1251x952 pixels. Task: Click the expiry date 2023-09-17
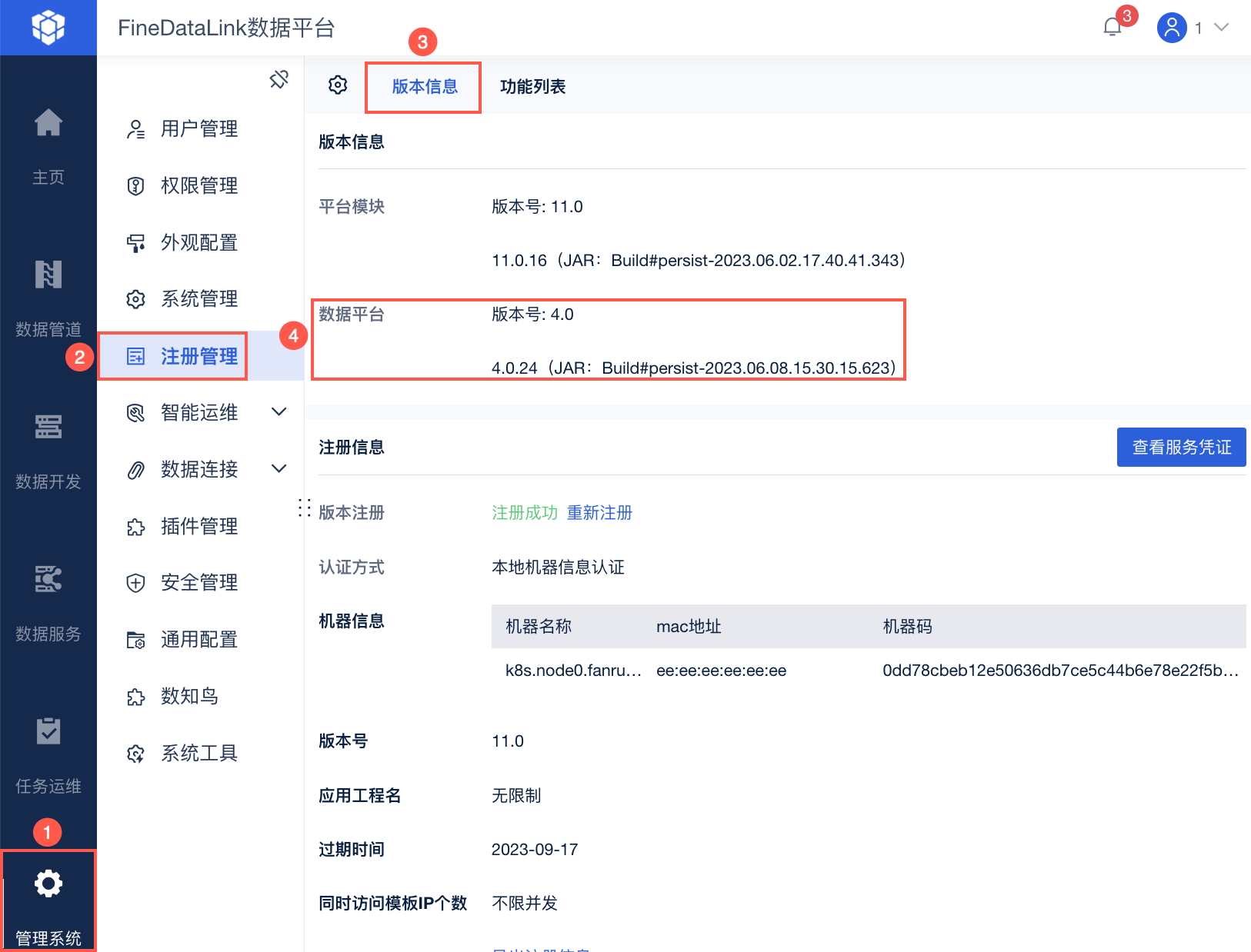(535, 850)
